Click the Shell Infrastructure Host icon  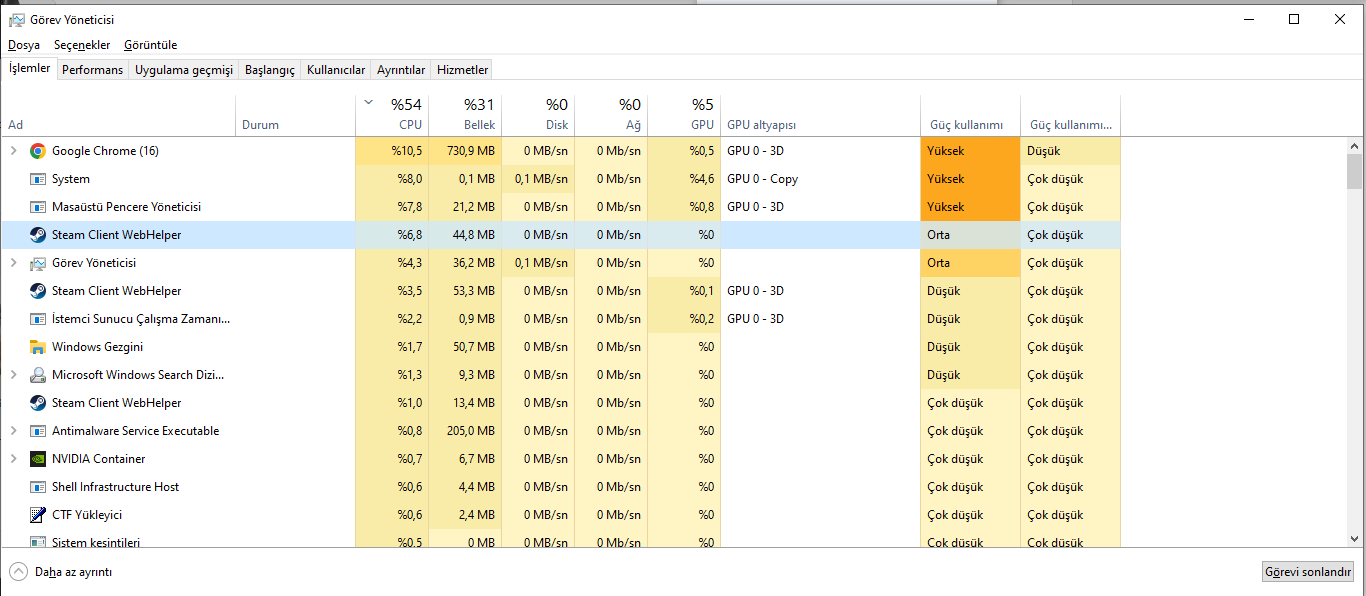38,487
